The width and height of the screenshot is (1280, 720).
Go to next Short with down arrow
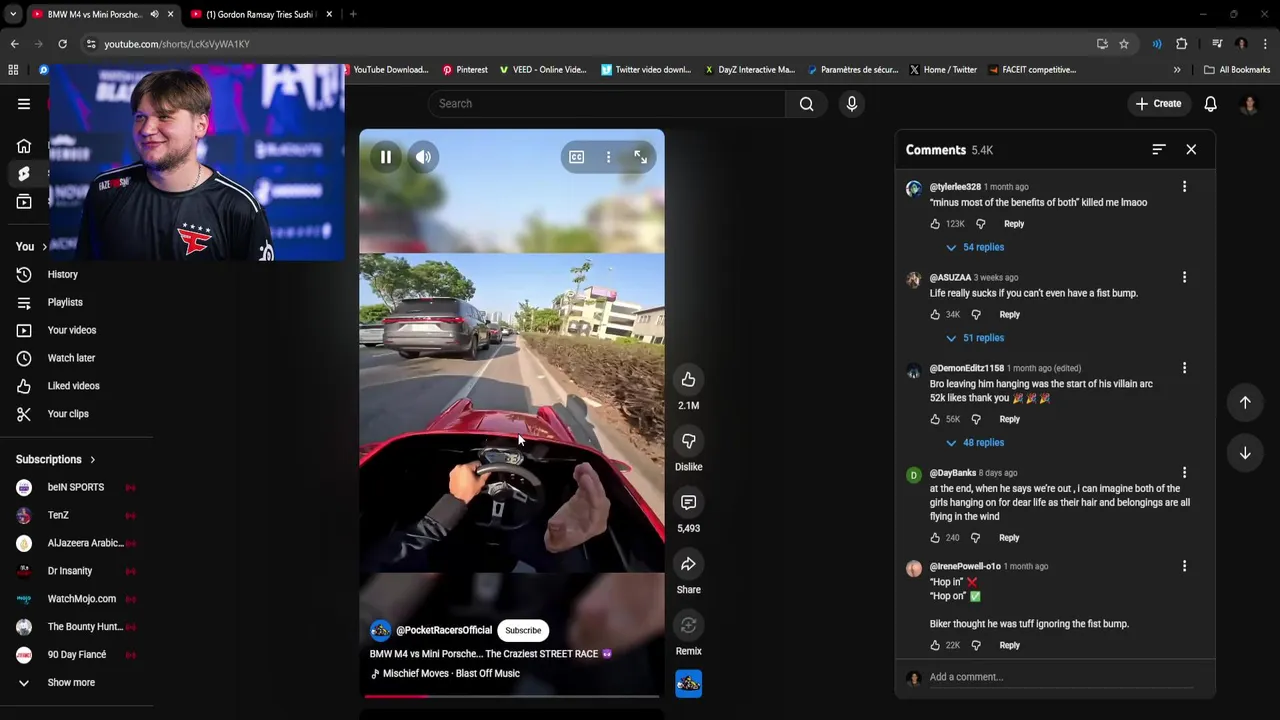click(x=1245, y=453)
